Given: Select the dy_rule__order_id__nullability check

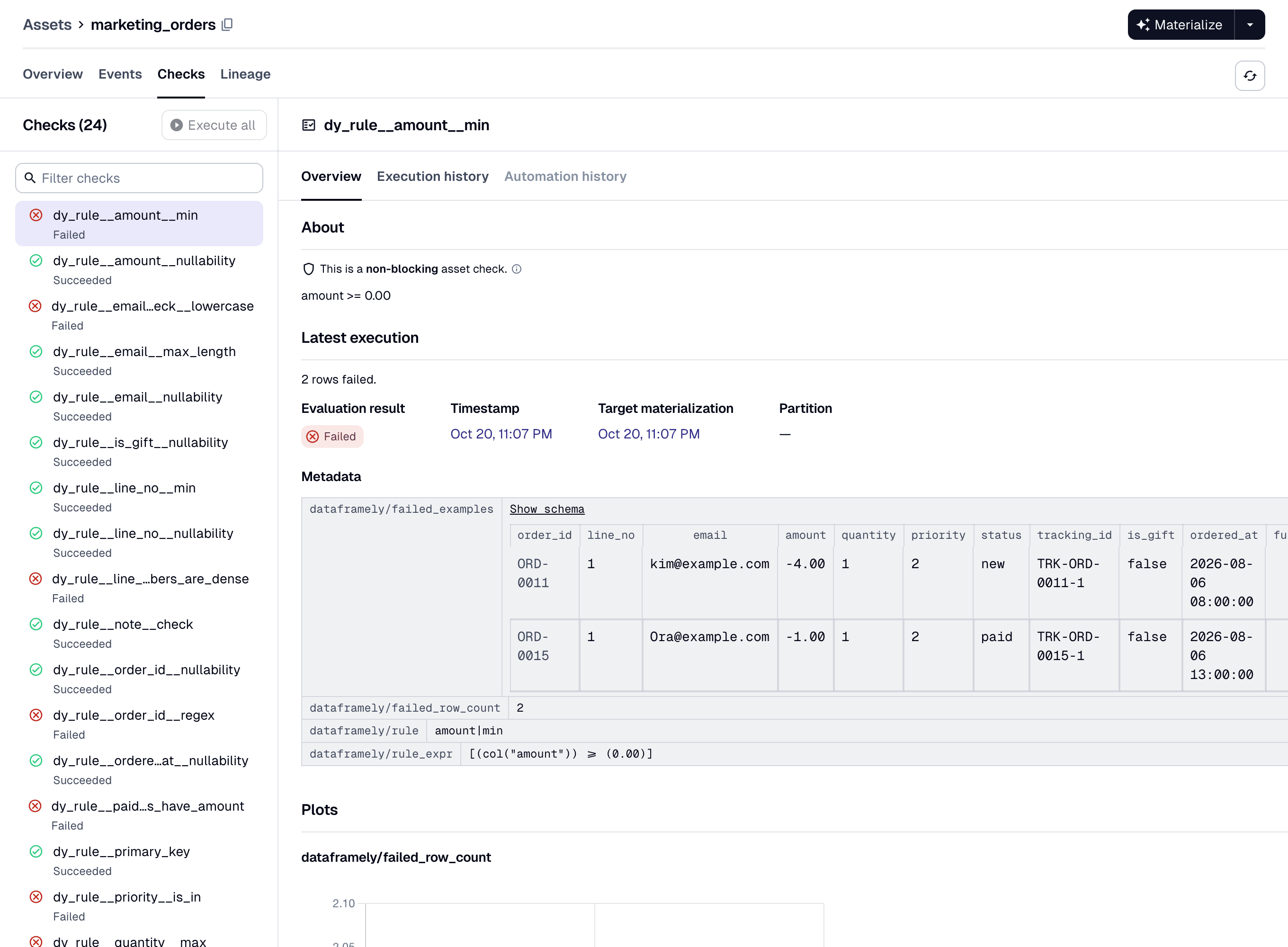Looking at the screenshot, I should pos(139,678).
